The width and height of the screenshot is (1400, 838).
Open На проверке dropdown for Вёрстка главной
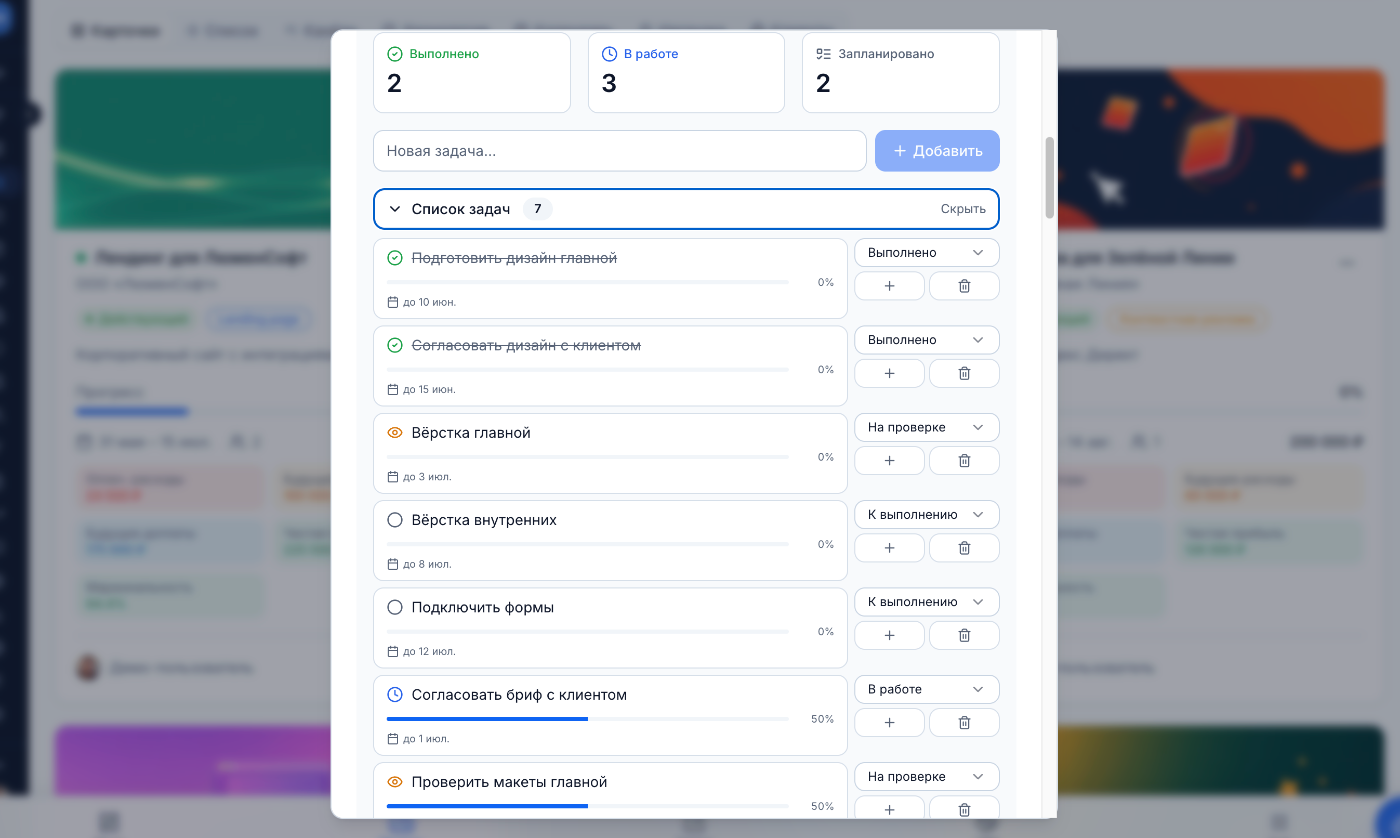927,427
